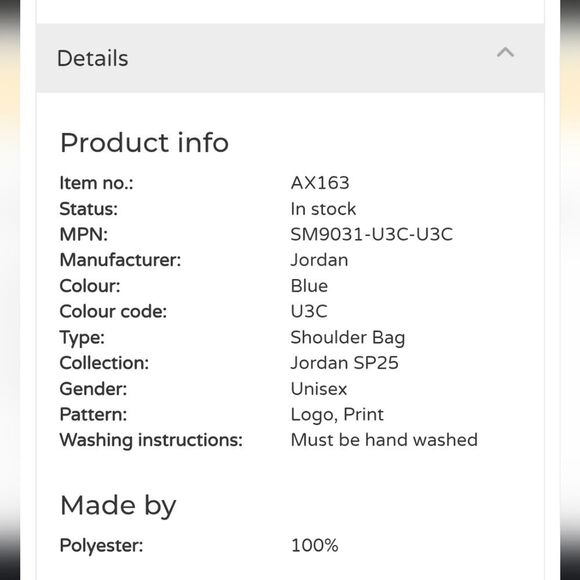Collapse the Details section chevron
The height and width of the screenshot is (580, 580).
tap(505, 53)
